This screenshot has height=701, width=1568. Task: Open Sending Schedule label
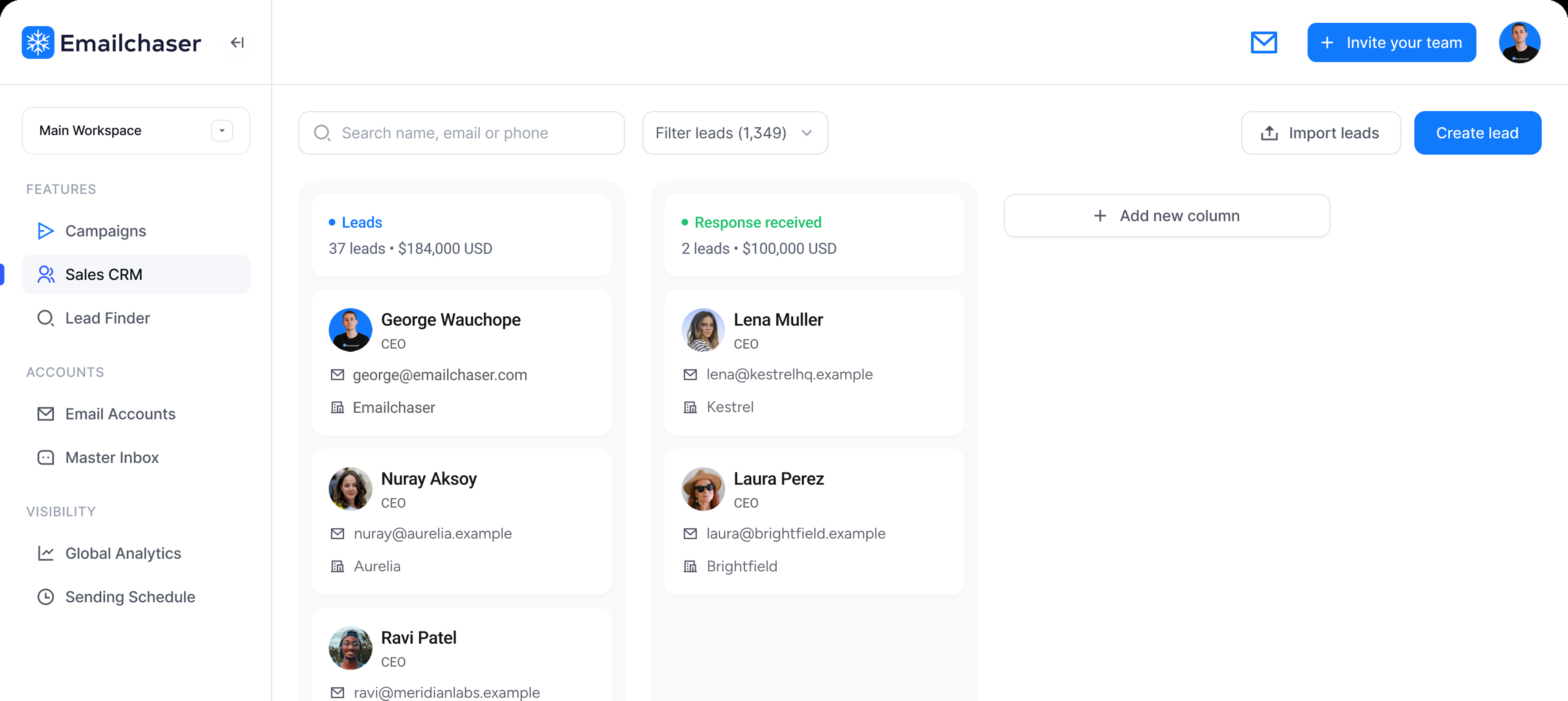tap(130, 597)
